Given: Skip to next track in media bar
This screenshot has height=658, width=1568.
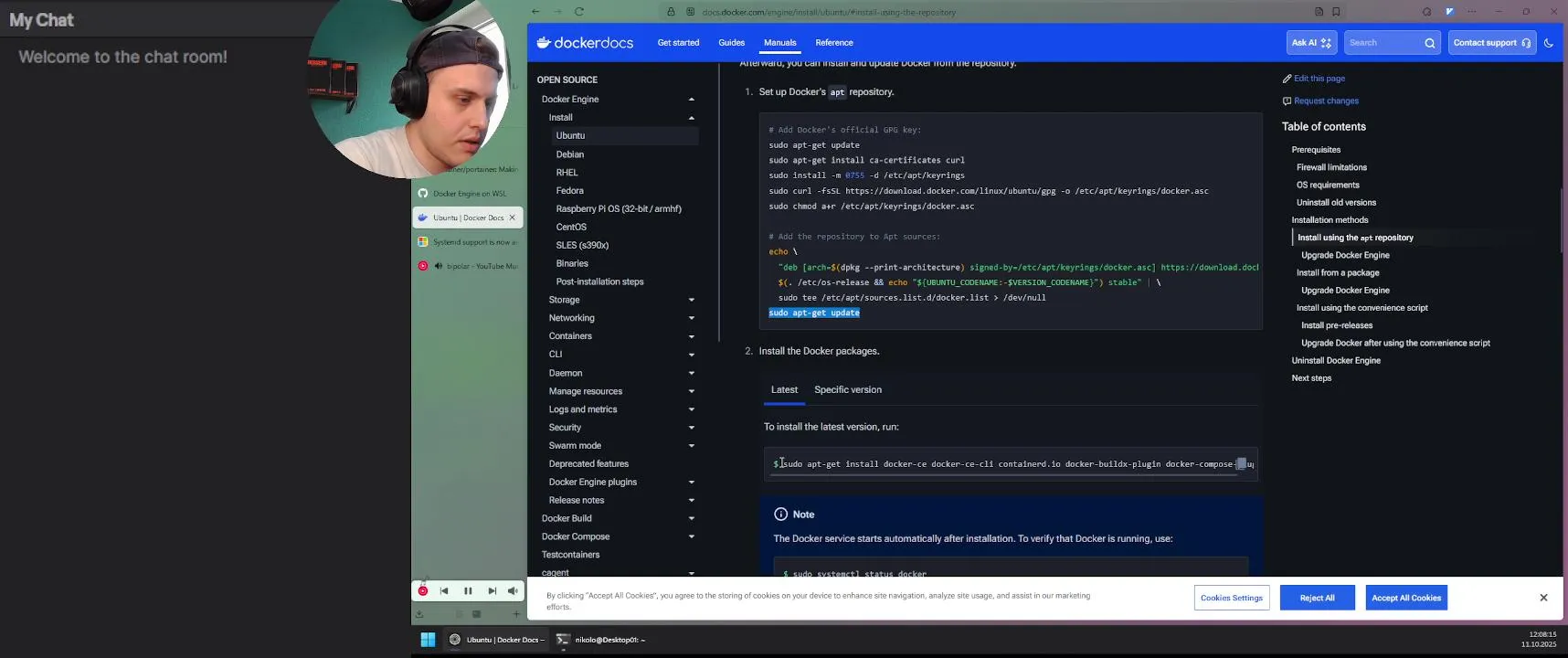Looking at the screenshot, I should pos(492,591).
